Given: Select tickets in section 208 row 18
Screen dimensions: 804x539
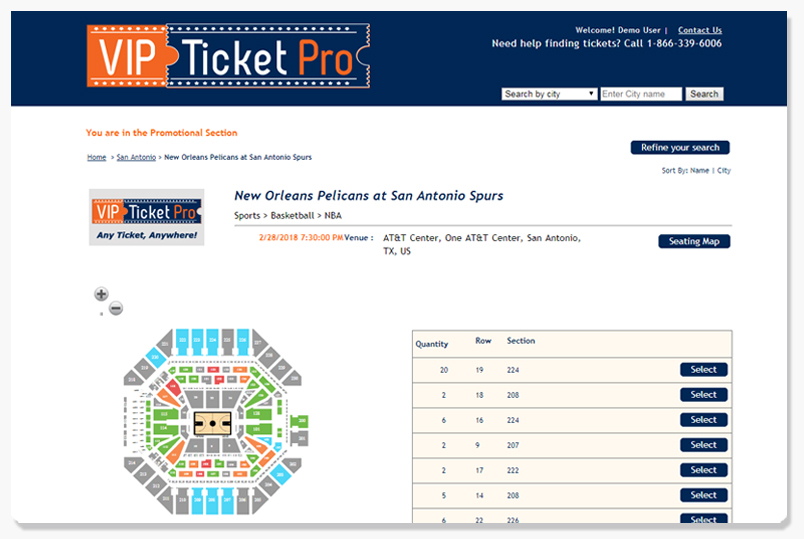Looking at the screenshot, I should (x=704, y=395).
